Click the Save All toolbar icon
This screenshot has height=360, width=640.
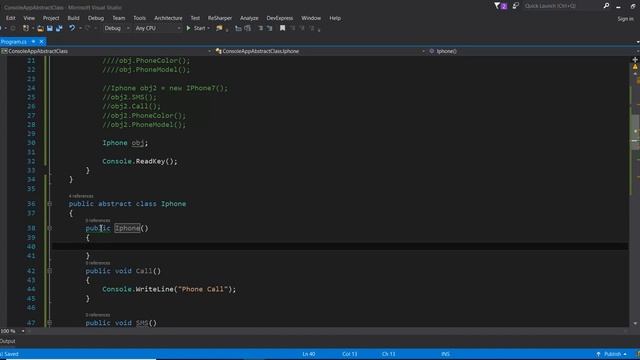(x=59, y=28)
